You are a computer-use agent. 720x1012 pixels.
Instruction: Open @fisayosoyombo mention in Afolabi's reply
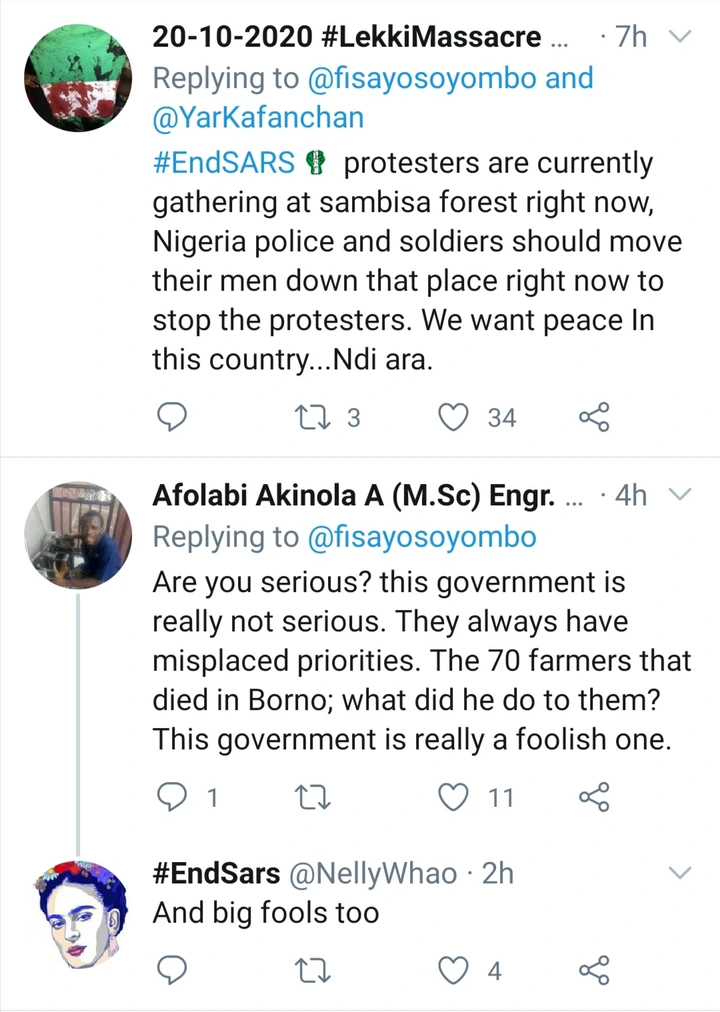pos(421,537)
